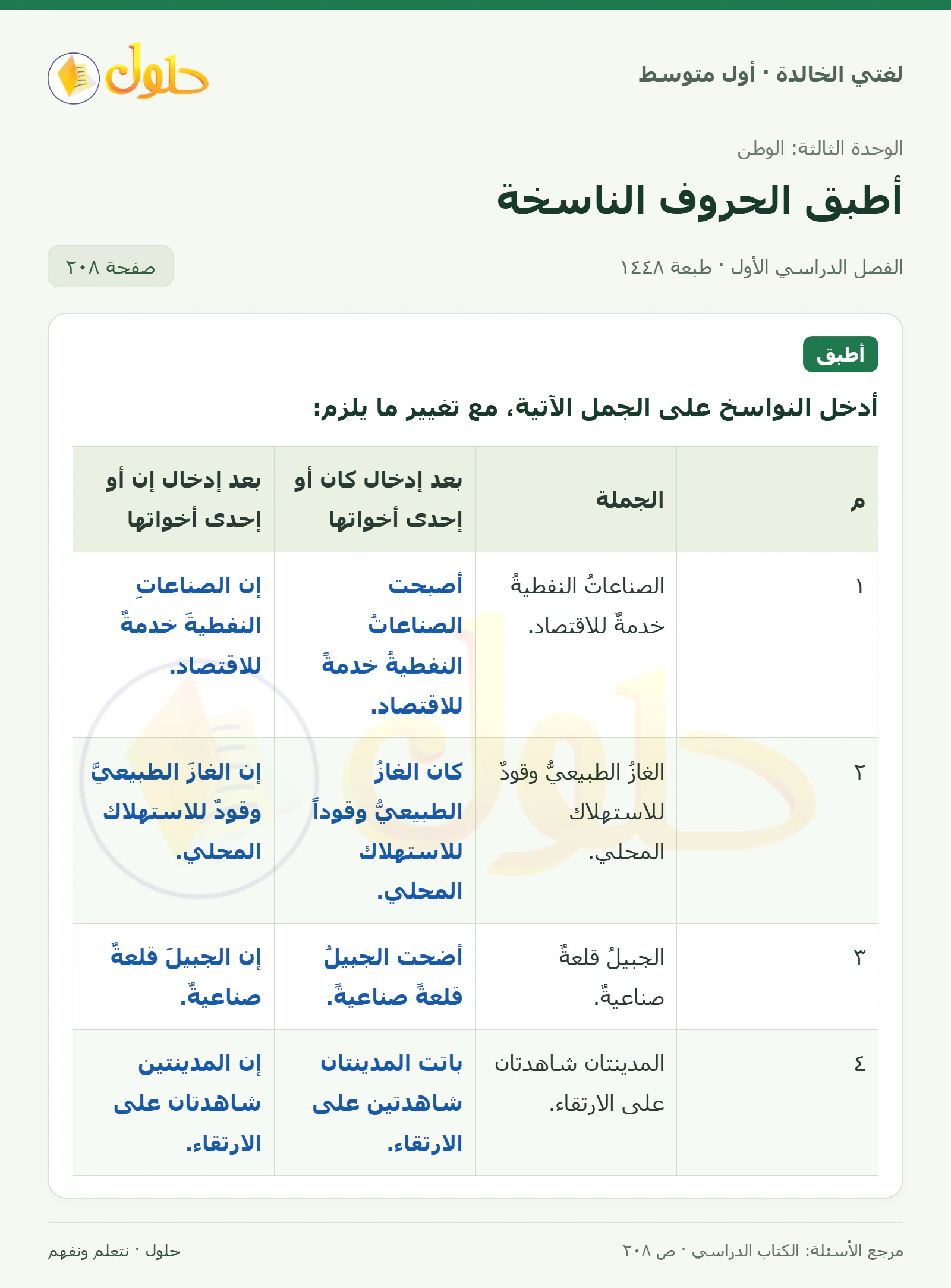Image resolution: width=951 pixels, height=1288 pixels.
Task: Click answer إن الجبيلَ قلعةٌ صناعيةٌ
Action: click(187, 977)
